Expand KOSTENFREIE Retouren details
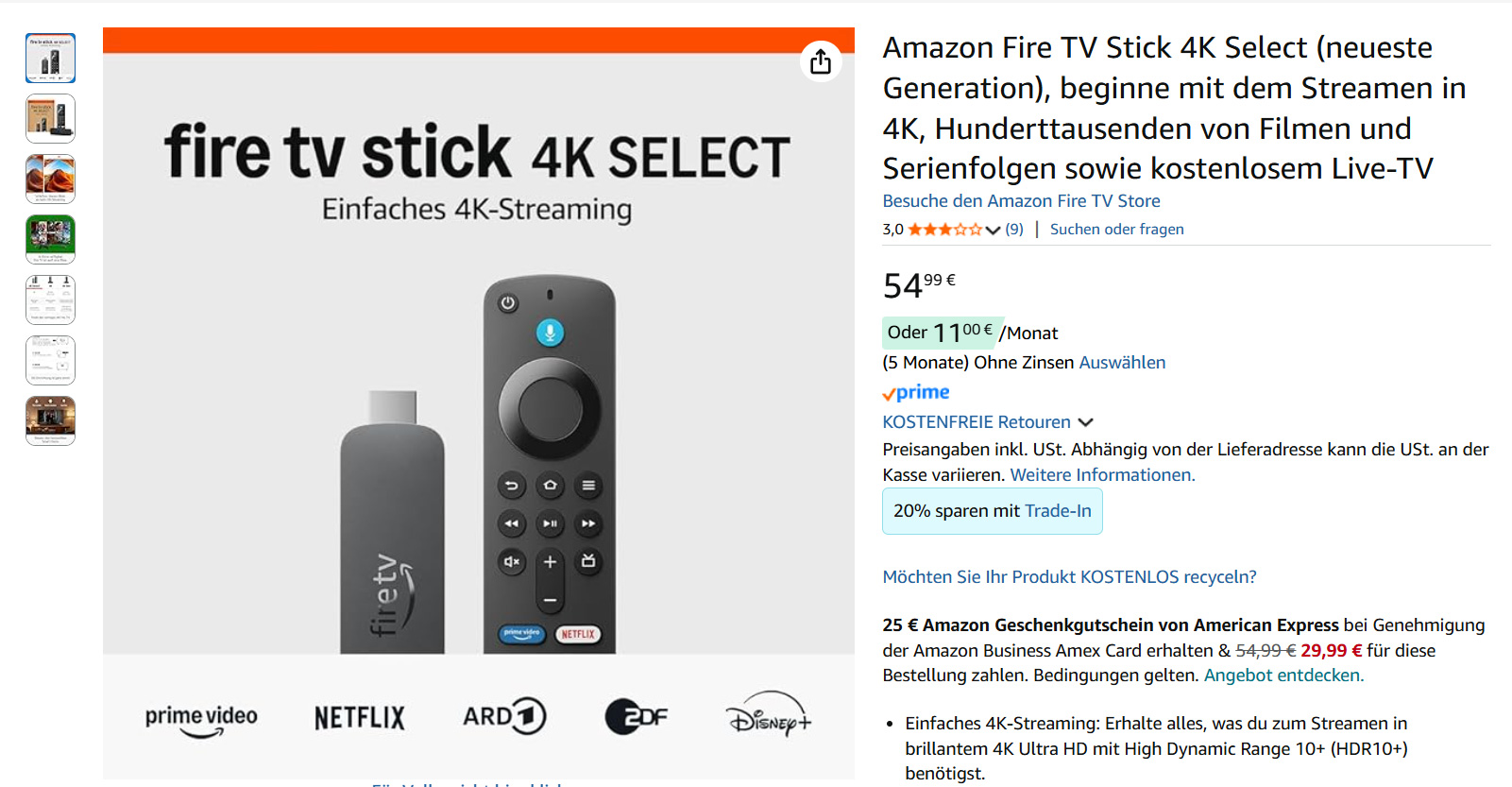The height and width of the screenshot is (787, 1512). pos(1085,422)
